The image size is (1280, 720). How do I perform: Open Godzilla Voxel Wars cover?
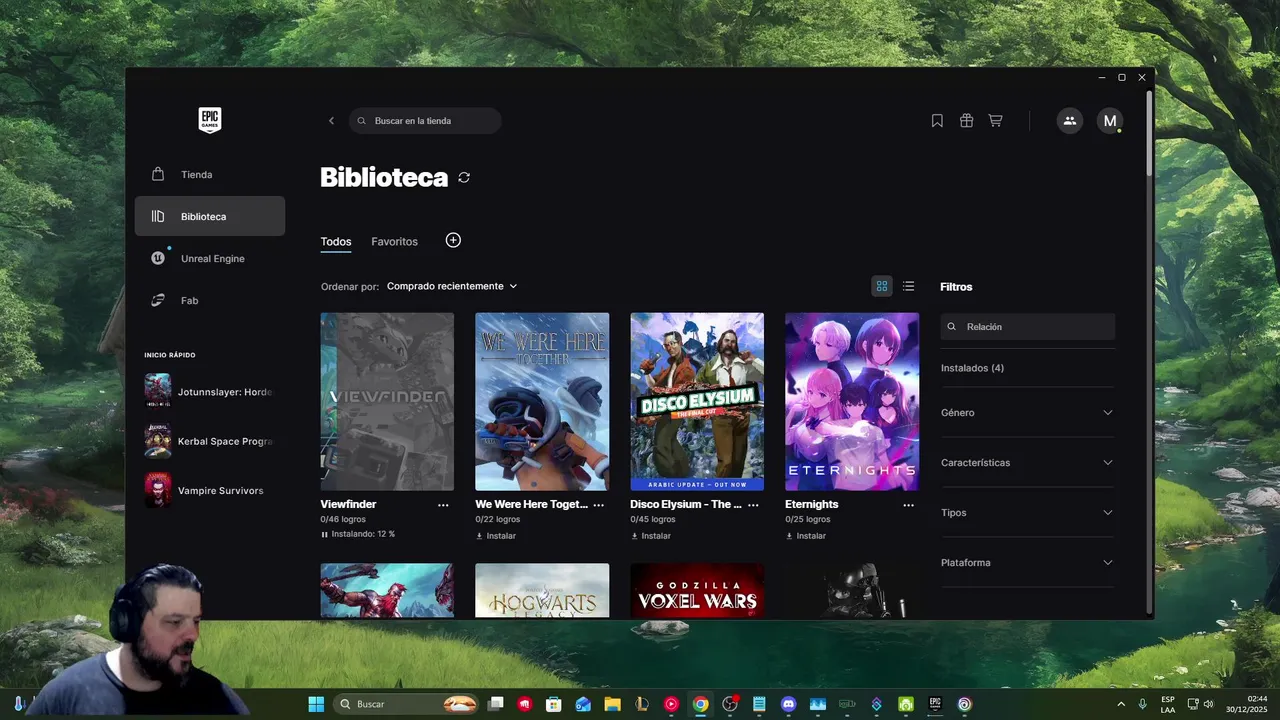697,590
